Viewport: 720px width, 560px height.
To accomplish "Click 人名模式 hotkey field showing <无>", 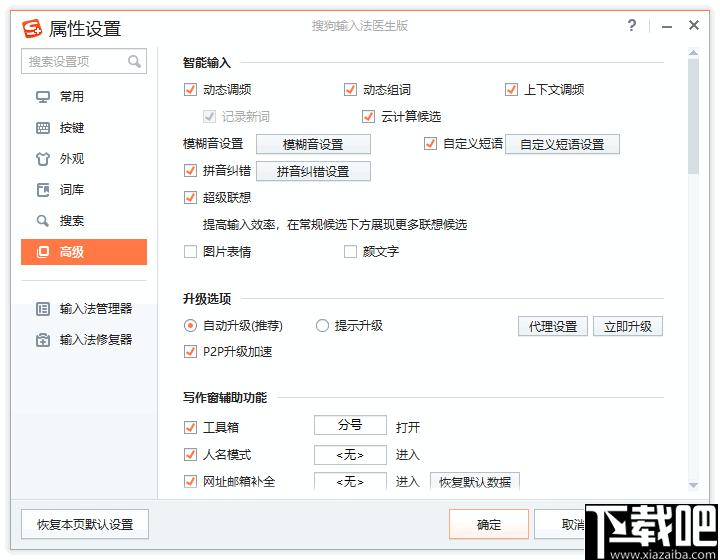I will coord(350,455).
